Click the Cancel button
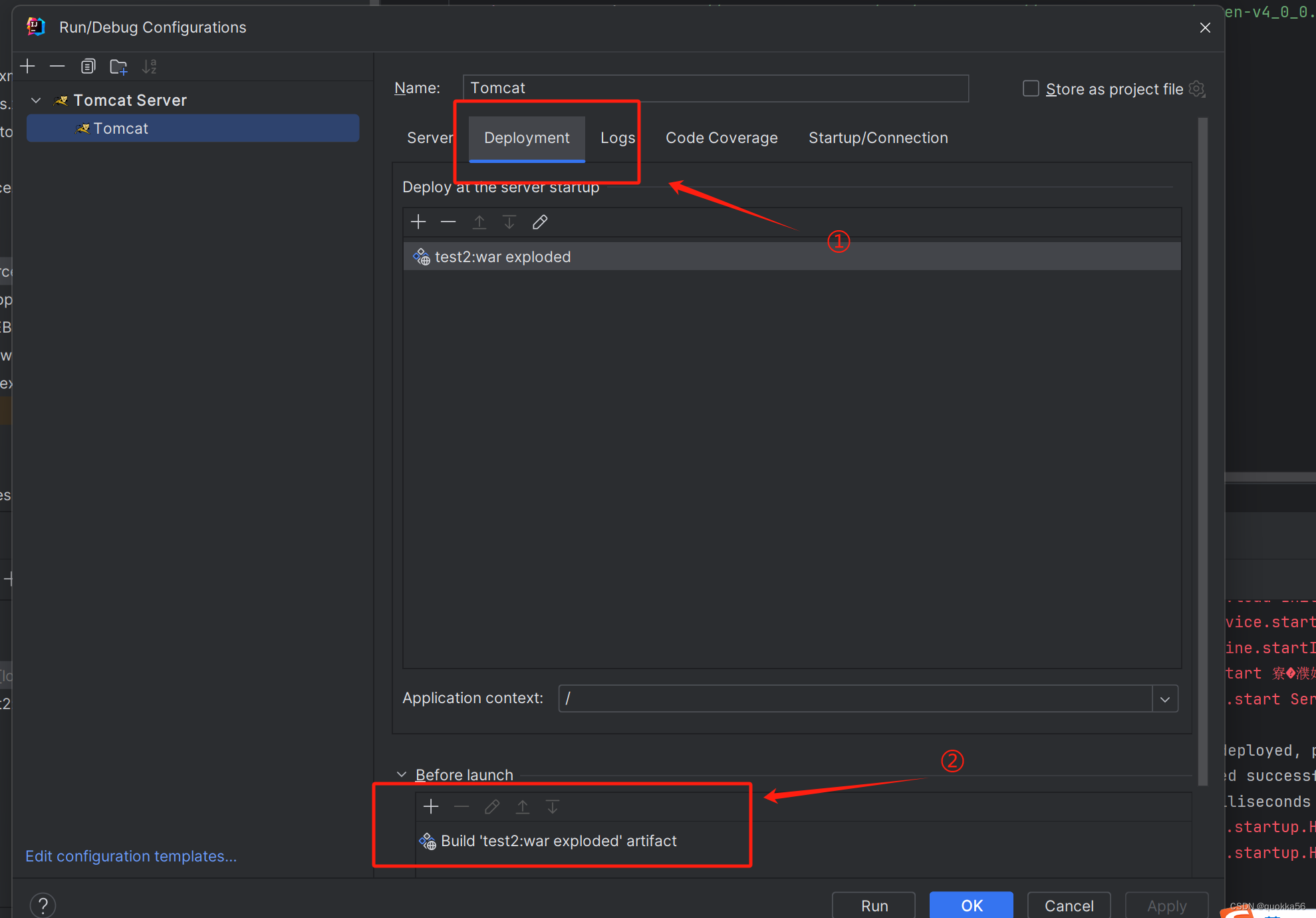Viewport: 1316px width, 918px height. (1069, 905)
